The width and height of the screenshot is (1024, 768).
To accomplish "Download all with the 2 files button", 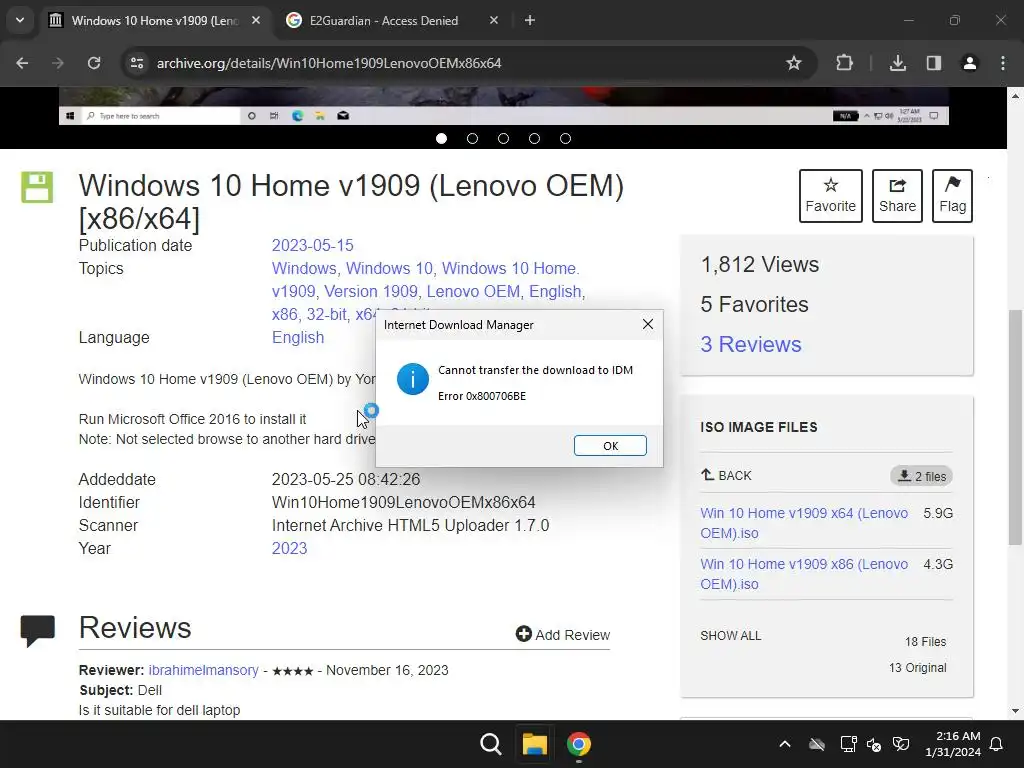I will tap(921, 476).
